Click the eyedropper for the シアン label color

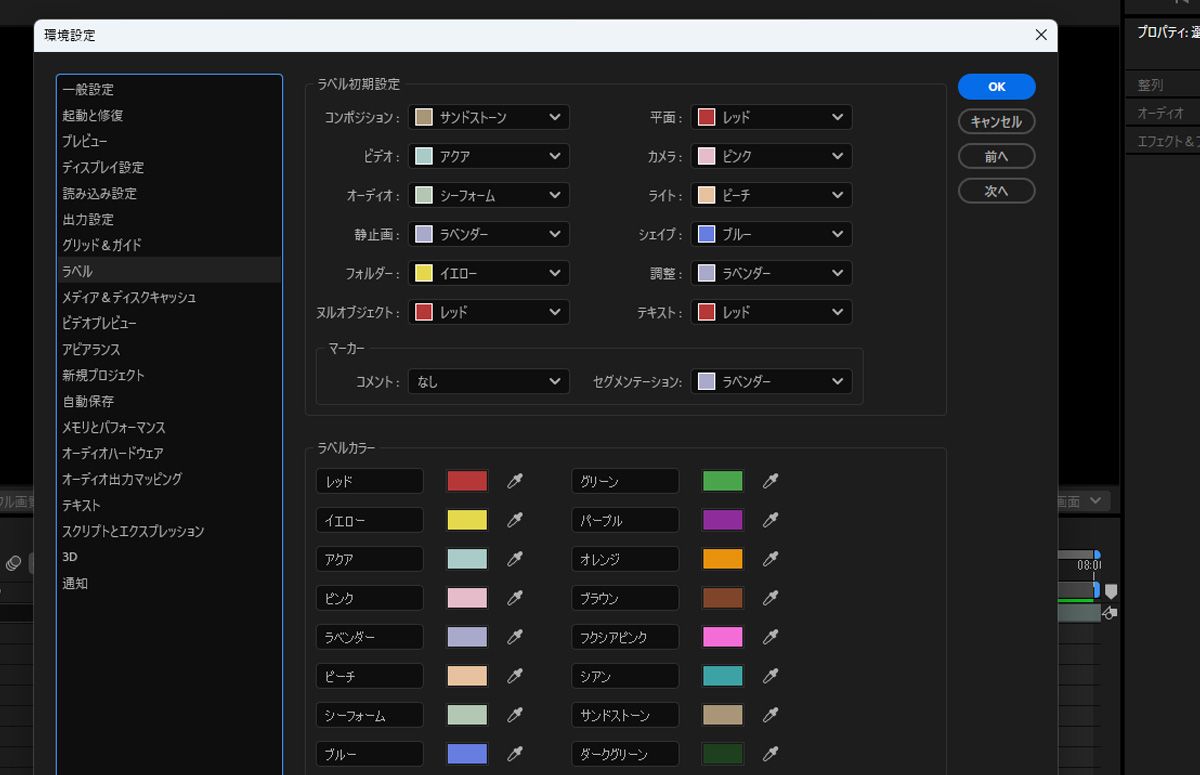pyautogui.click(x=771, y=676)
